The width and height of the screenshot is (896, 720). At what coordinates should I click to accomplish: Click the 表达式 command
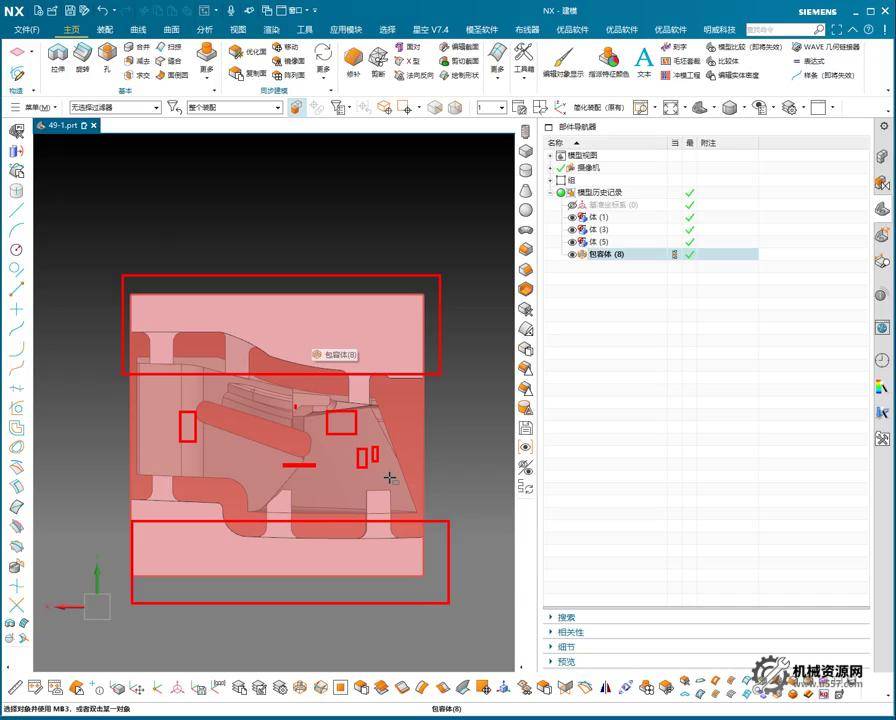click(814, 61)
